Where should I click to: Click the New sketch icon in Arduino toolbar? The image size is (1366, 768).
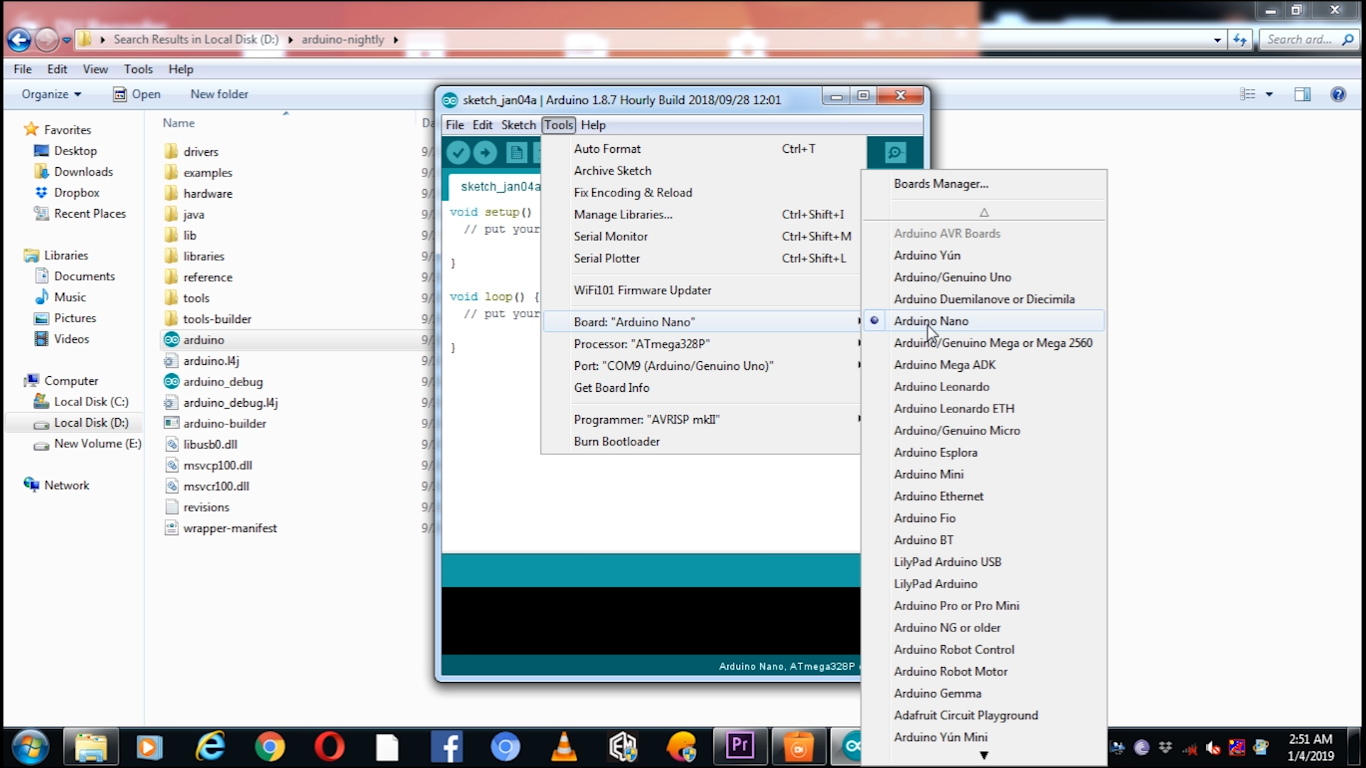[x=516, y=153]
